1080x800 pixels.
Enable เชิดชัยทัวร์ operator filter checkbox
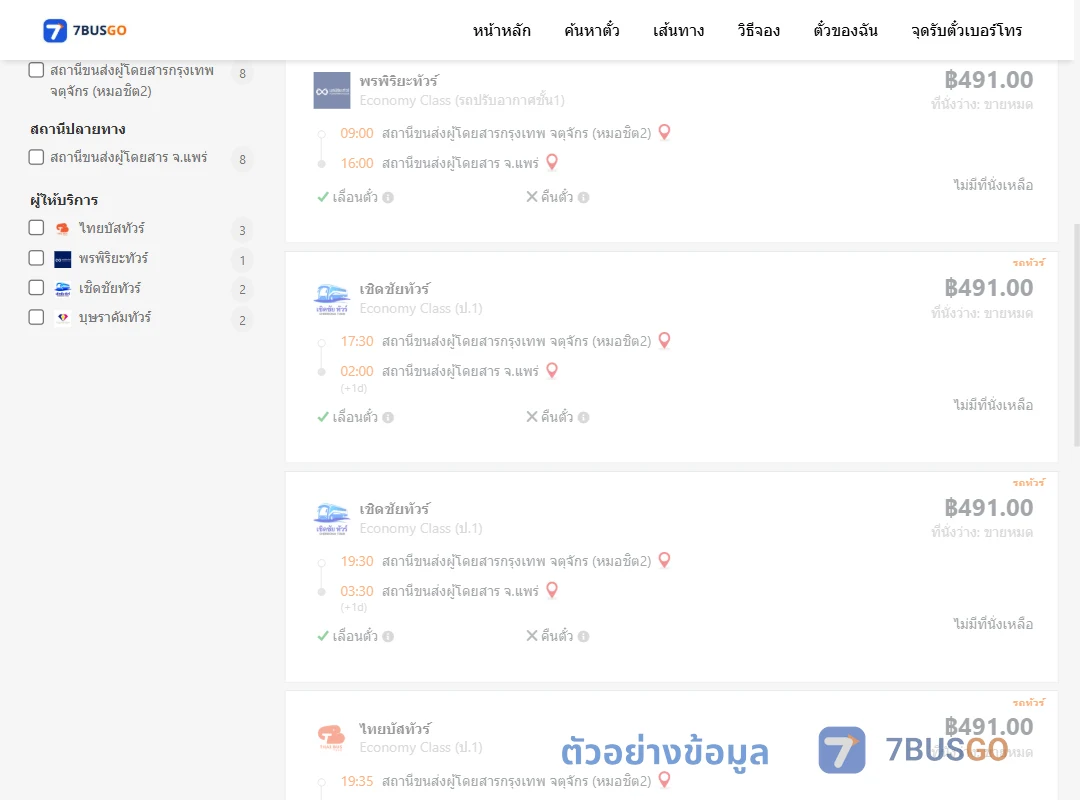[x=37, y=288]
